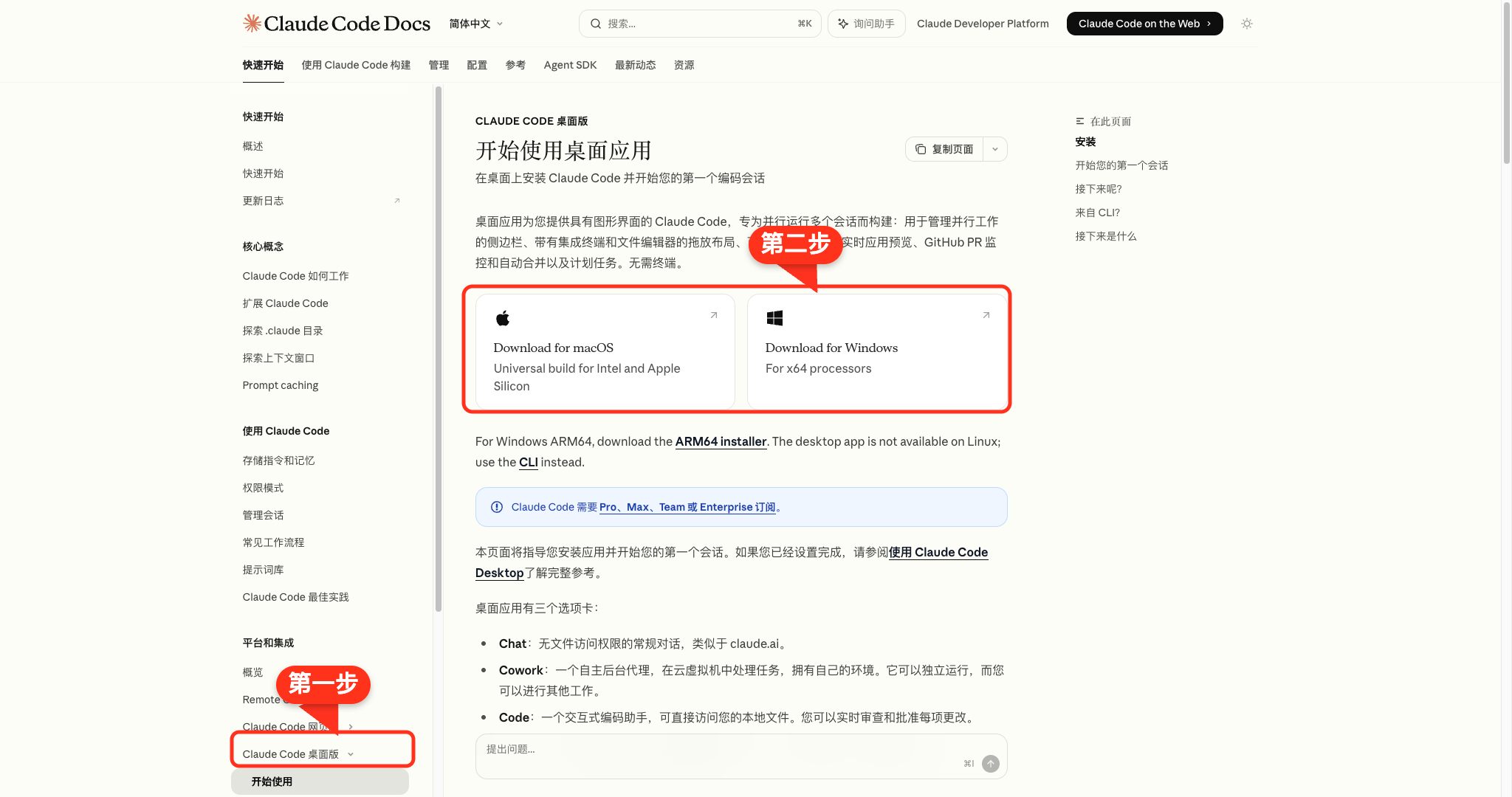This screenshot has height=797, width=1512.
Task: Click the Windows logo on the Windows card
Action: click(x=774, y=318)
